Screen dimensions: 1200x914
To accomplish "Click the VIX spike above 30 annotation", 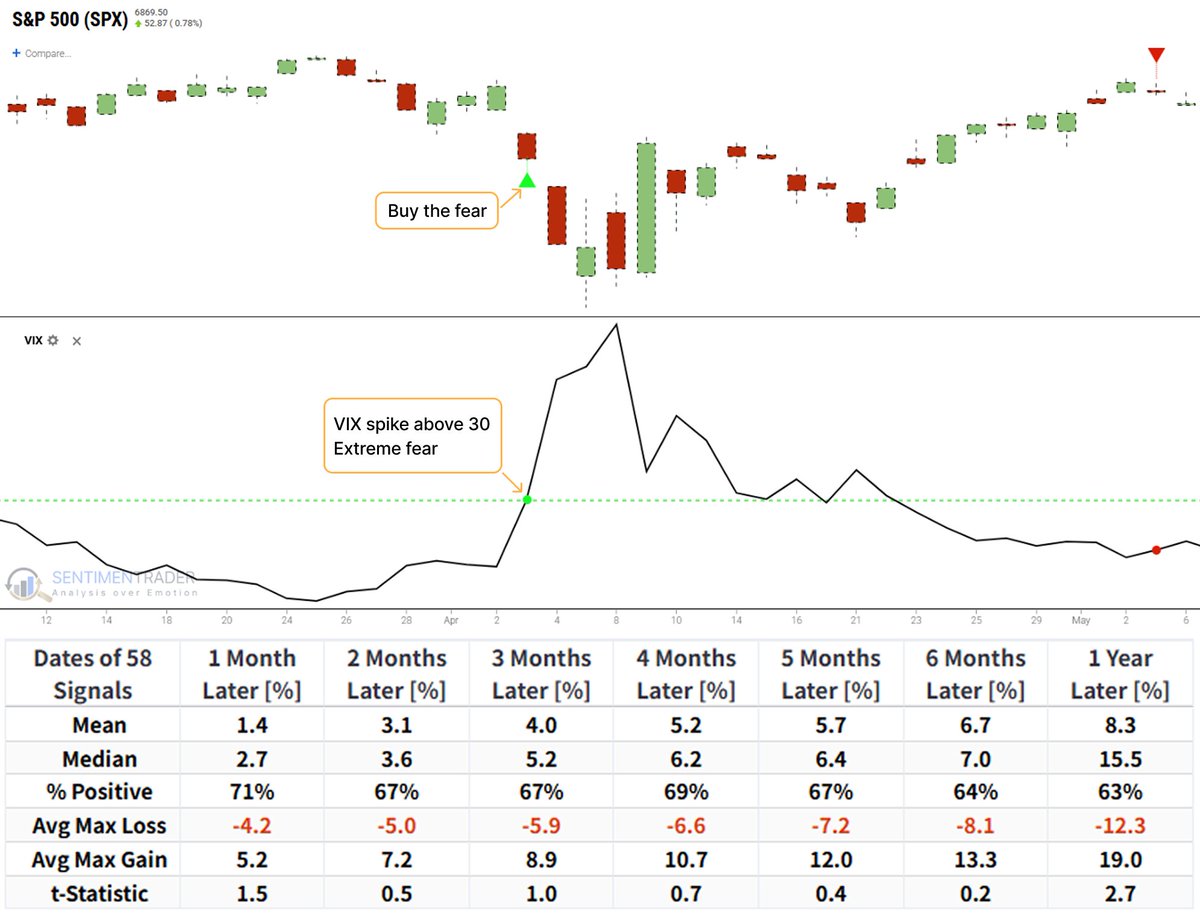I will [x=411, y=434].
